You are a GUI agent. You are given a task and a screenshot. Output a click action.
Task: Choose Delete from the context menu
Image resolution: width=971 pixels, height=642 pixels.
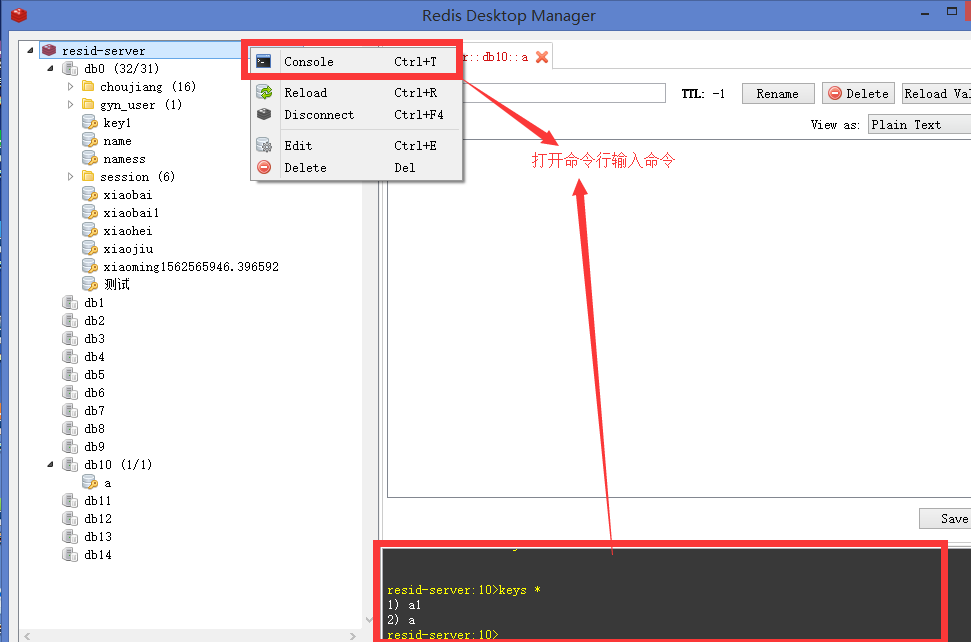[x=357, y=167]
